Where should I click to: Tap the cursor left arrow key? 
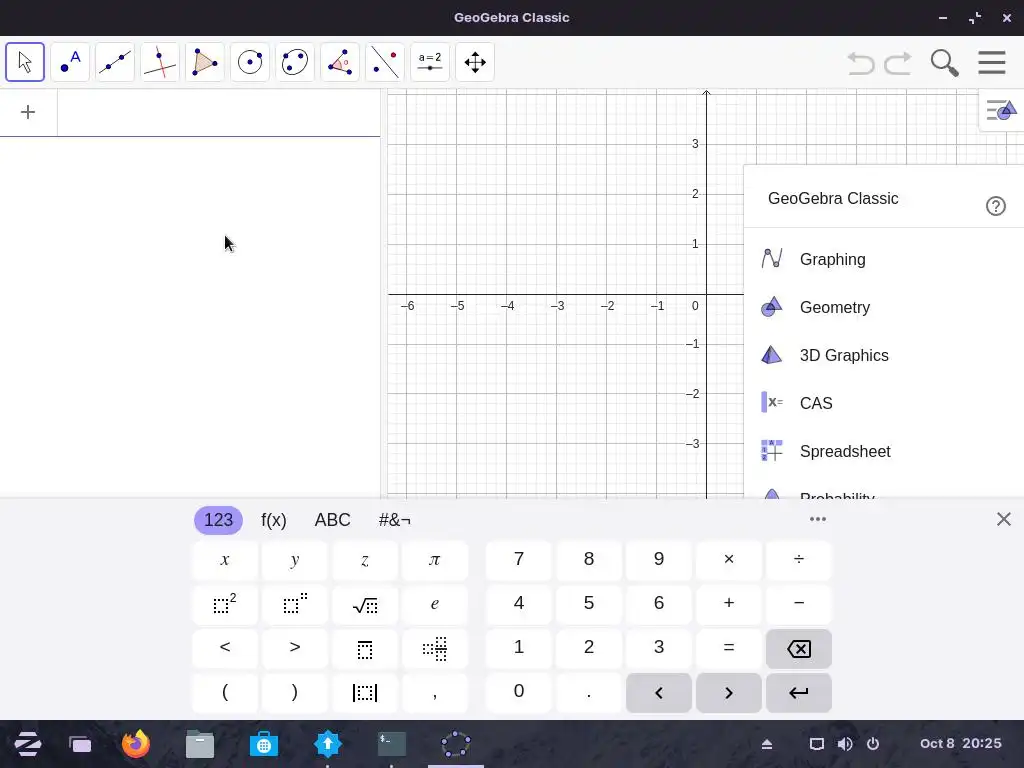point(658,692)
